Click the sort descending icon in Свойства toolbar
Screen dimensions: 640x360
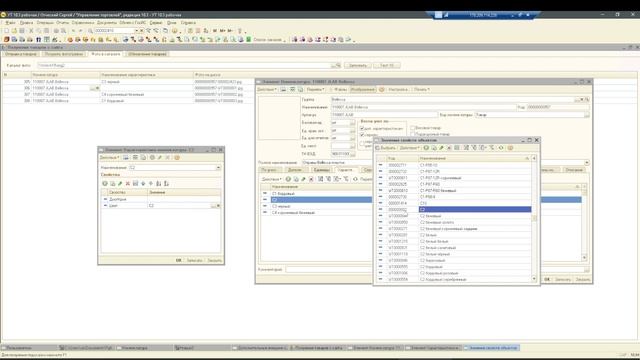167,184
